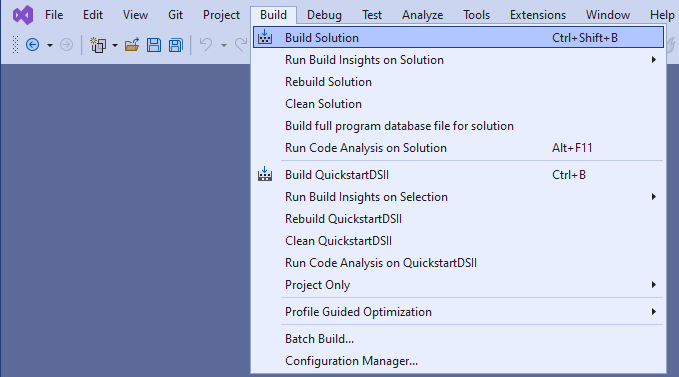The width and height of the screenshot is (679, 377).
Task: Open file using the folder icon
Action: (132, 45)
